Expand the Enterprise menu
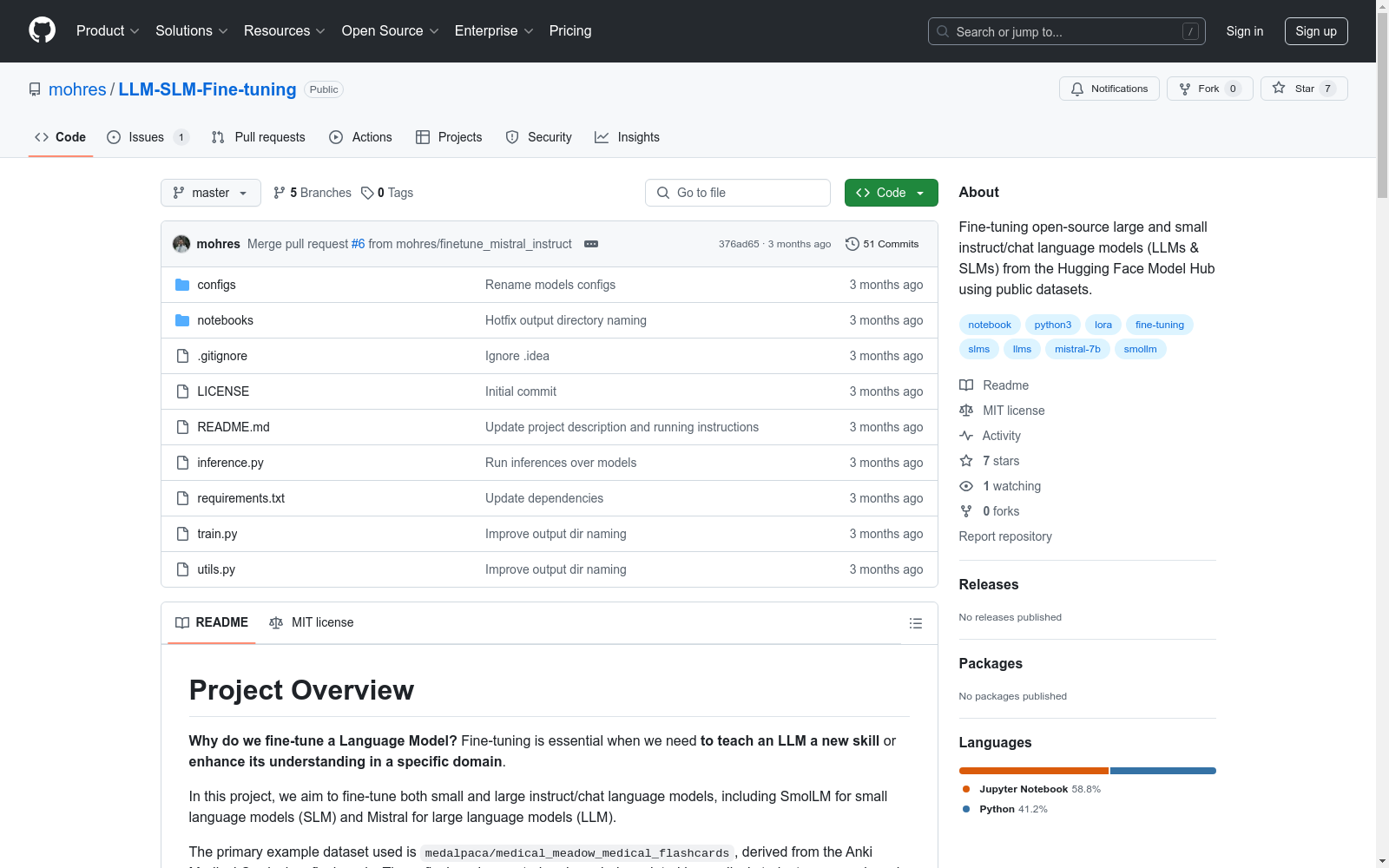Viewport: 1389px width, 868px height. (x=494, y=30)
